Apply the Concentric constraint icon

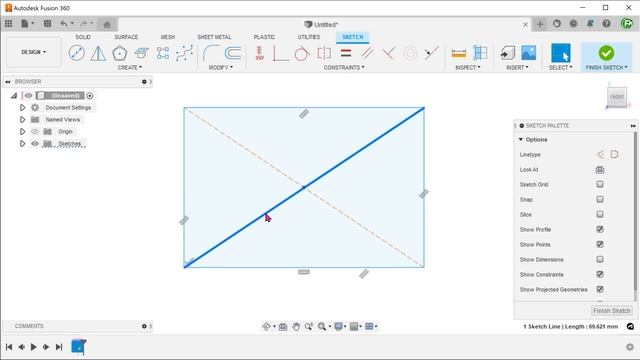click(410, 53)
